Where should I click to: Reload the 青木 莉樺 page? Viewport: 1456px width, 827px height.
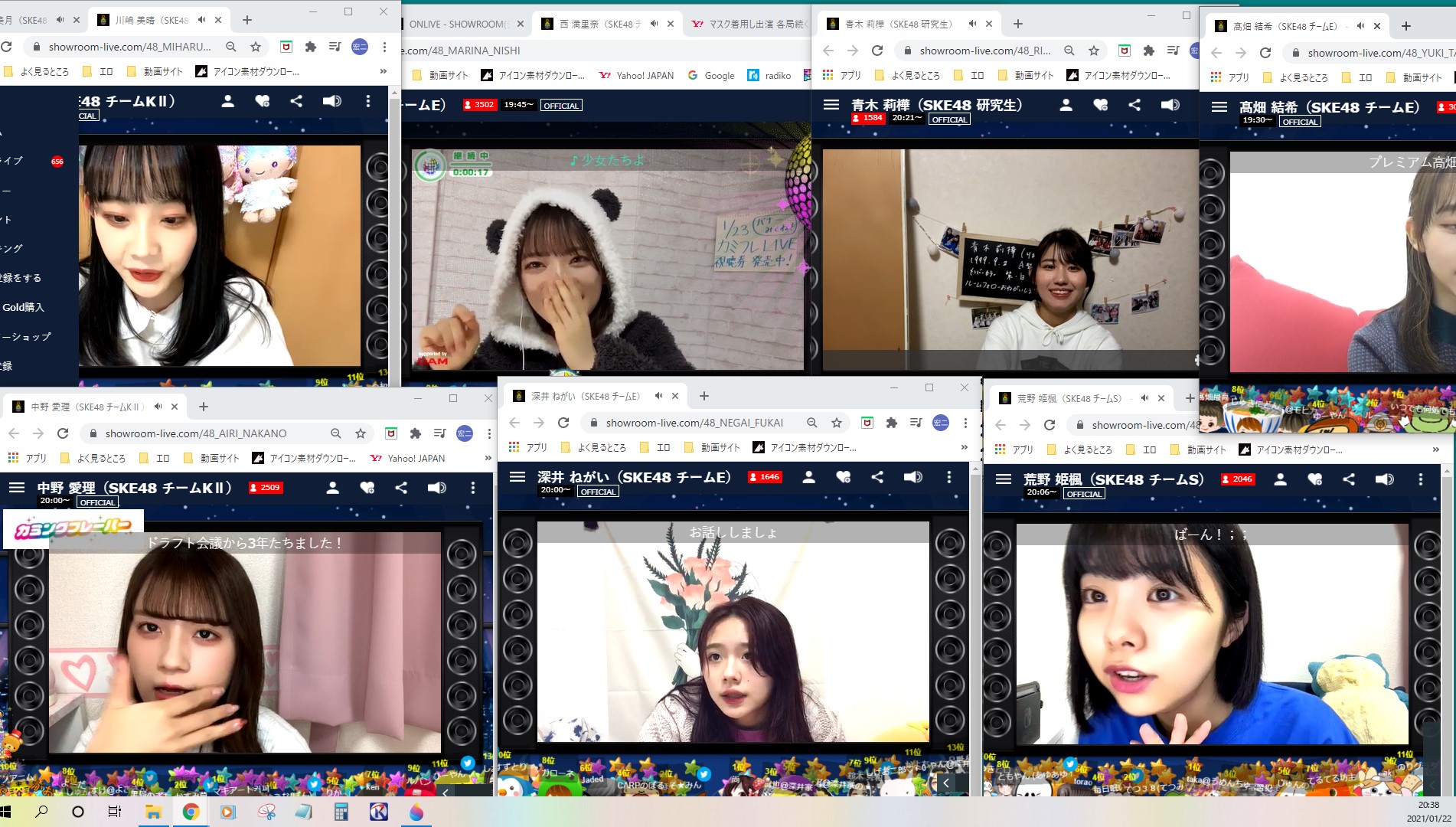point(877,51)
